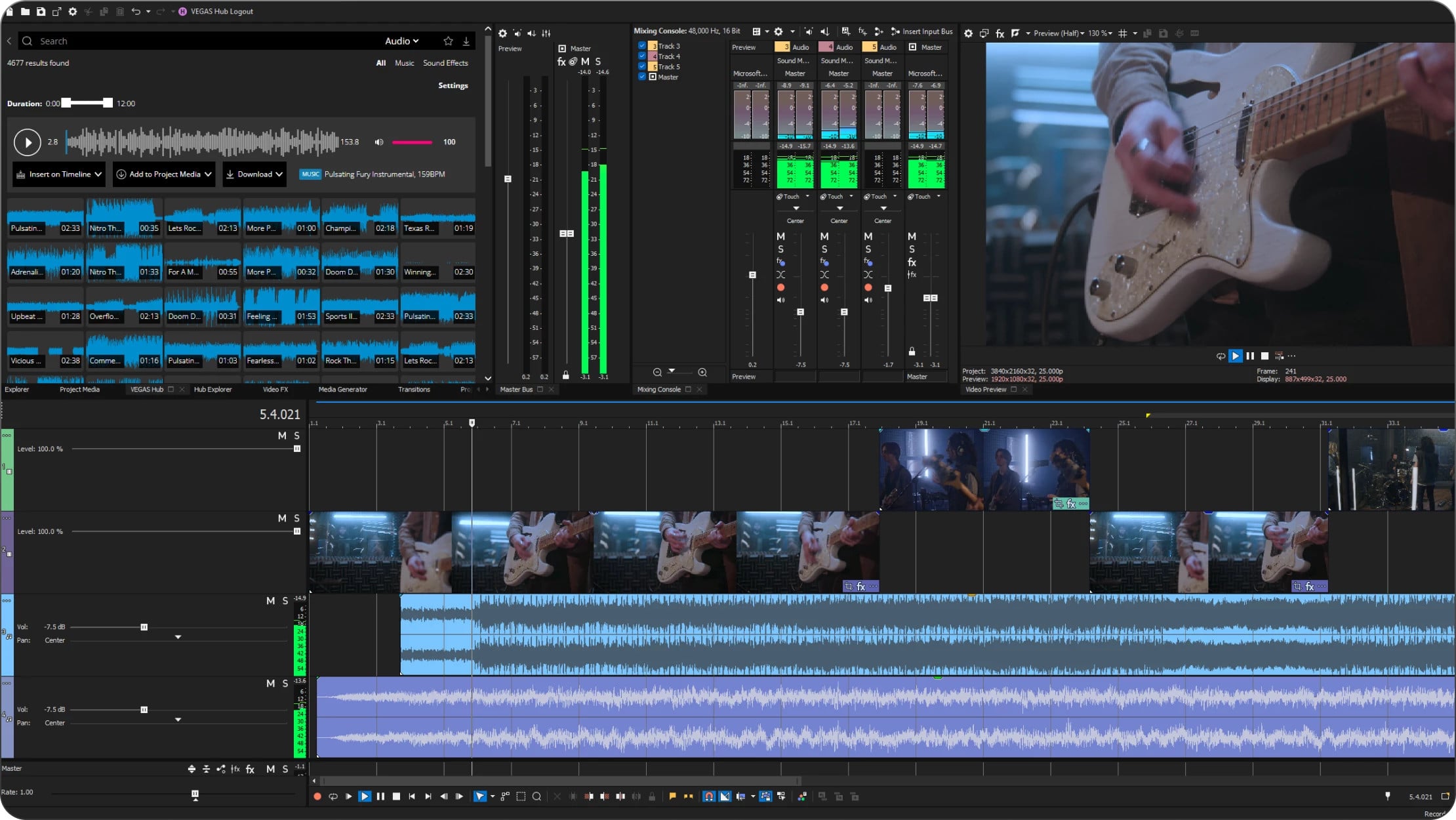Image resolution: width=1456 pixels, height=820 pixels.
Task: Click the Settings link in Hub panel
Action: pos(453,85)
